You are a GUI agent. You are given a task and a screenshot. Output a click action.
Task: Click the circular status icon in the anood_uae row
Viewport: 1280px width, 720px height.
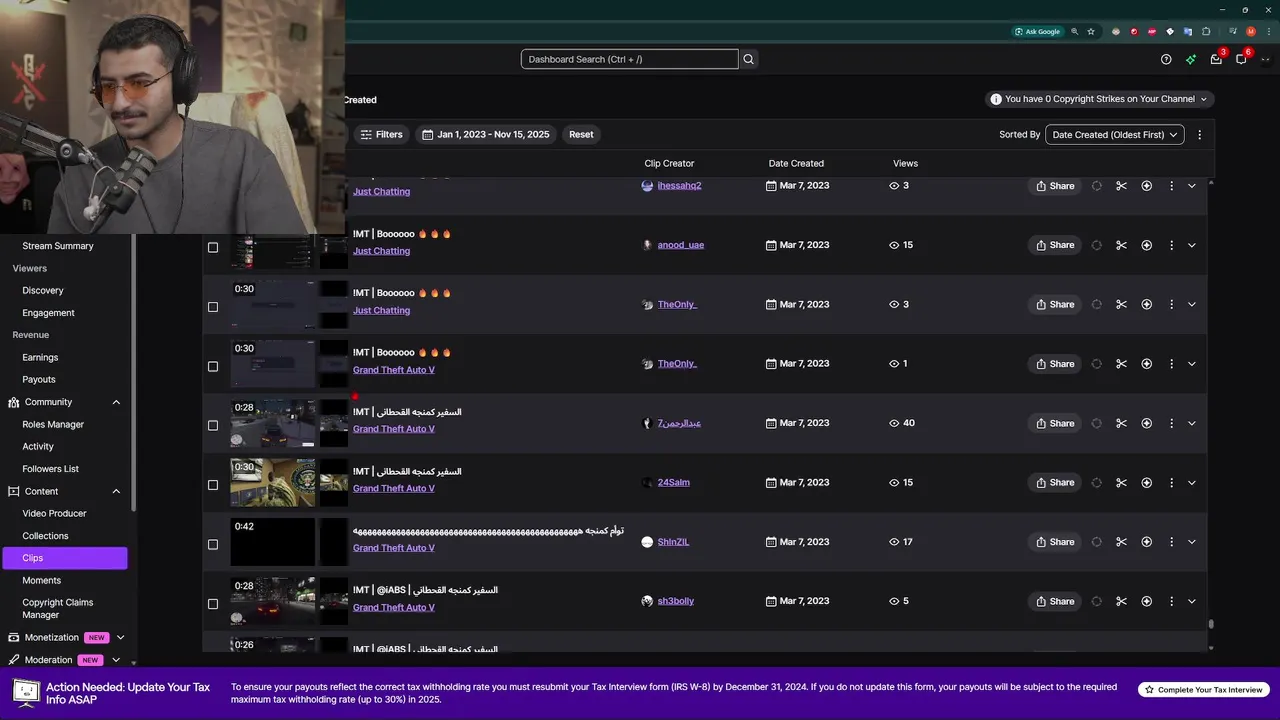click(1097, 245)
